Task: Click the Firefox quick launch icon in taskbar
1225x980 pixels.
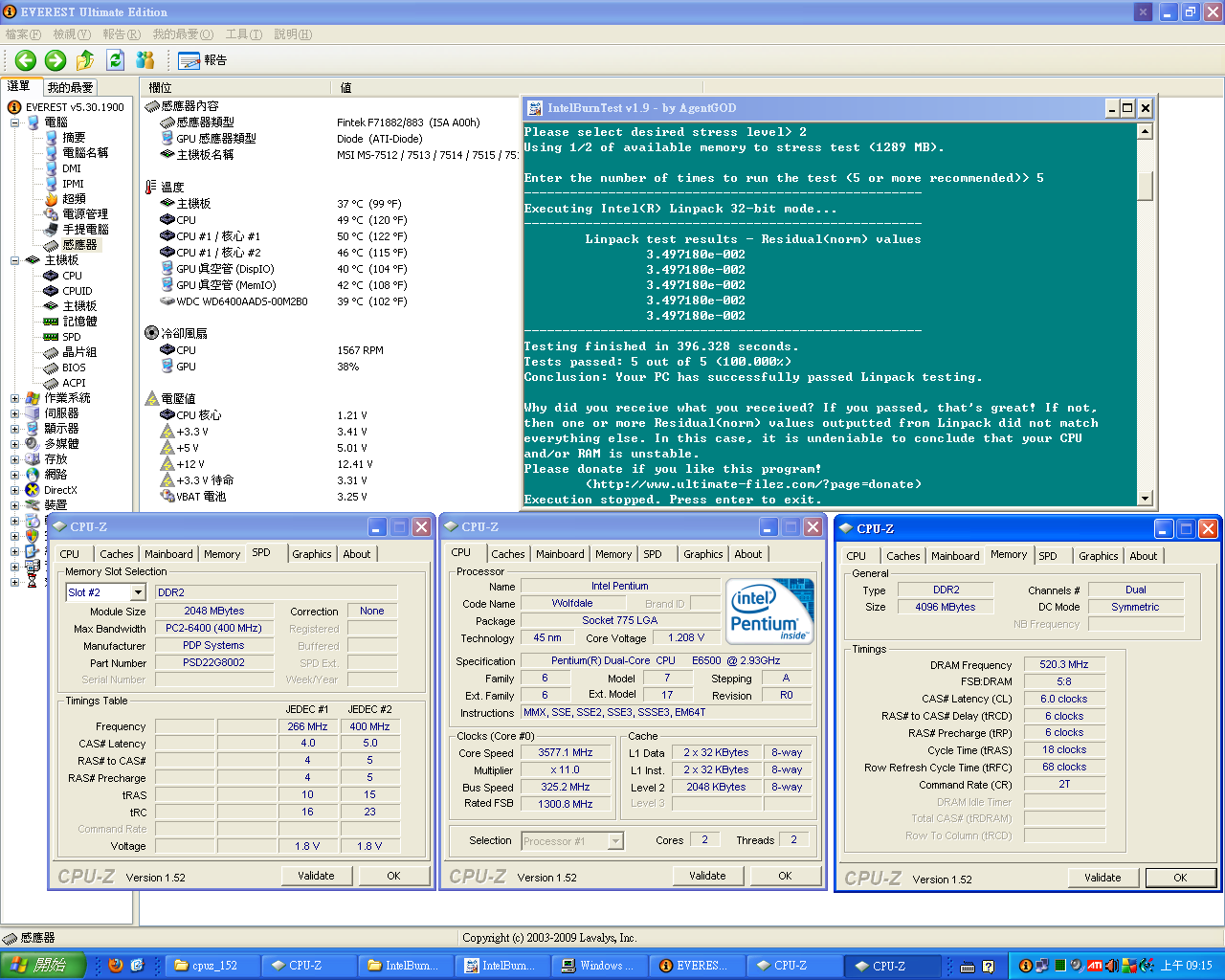Action: click(116, 966)
